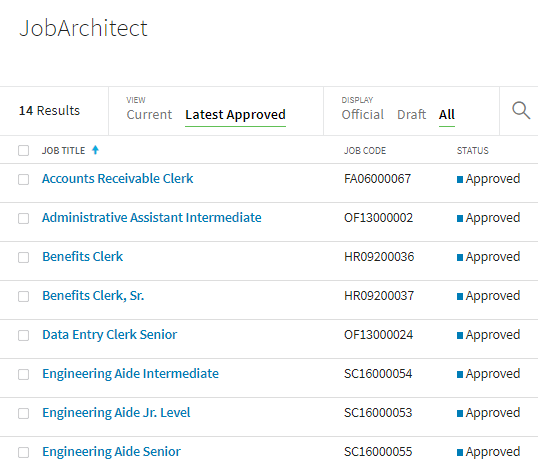Sort by the Job Code column header
538x471 pixels.
pos(365,151)
